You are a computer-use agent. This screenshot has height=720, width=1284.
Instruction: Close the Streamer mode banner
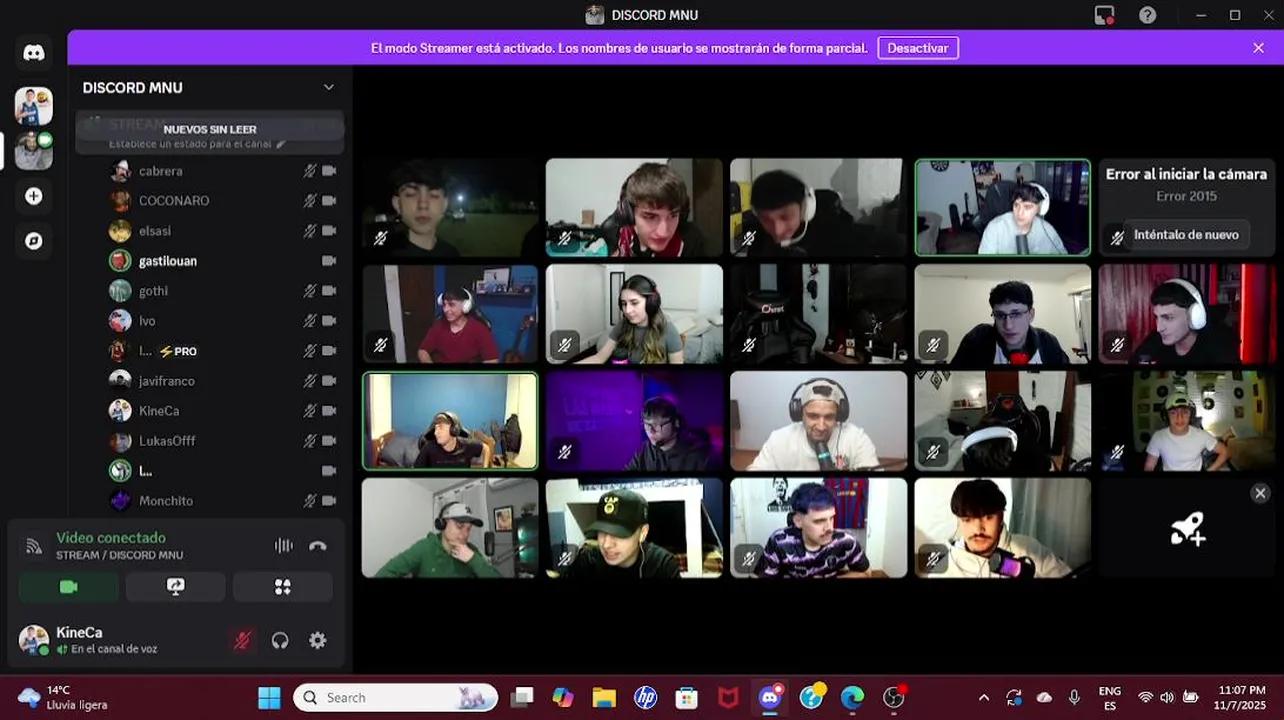coord(1258,48)
